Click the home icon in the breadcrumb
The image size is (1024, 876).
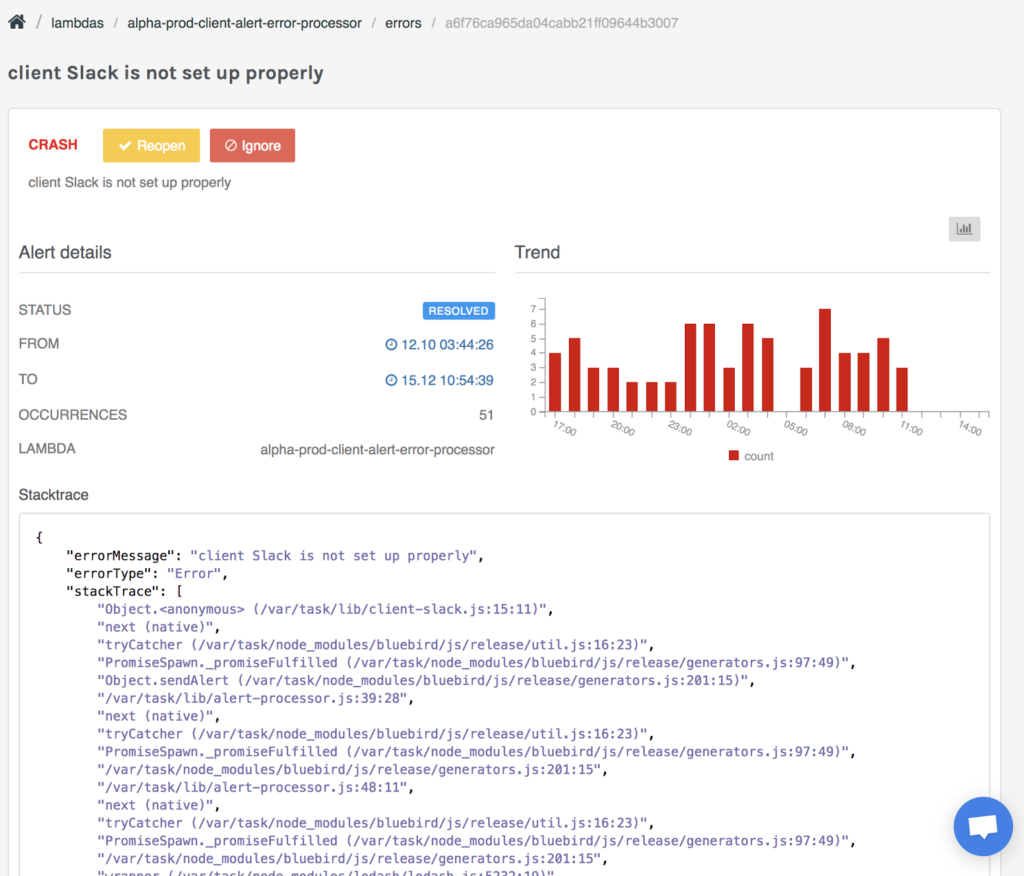coord(16,21)
